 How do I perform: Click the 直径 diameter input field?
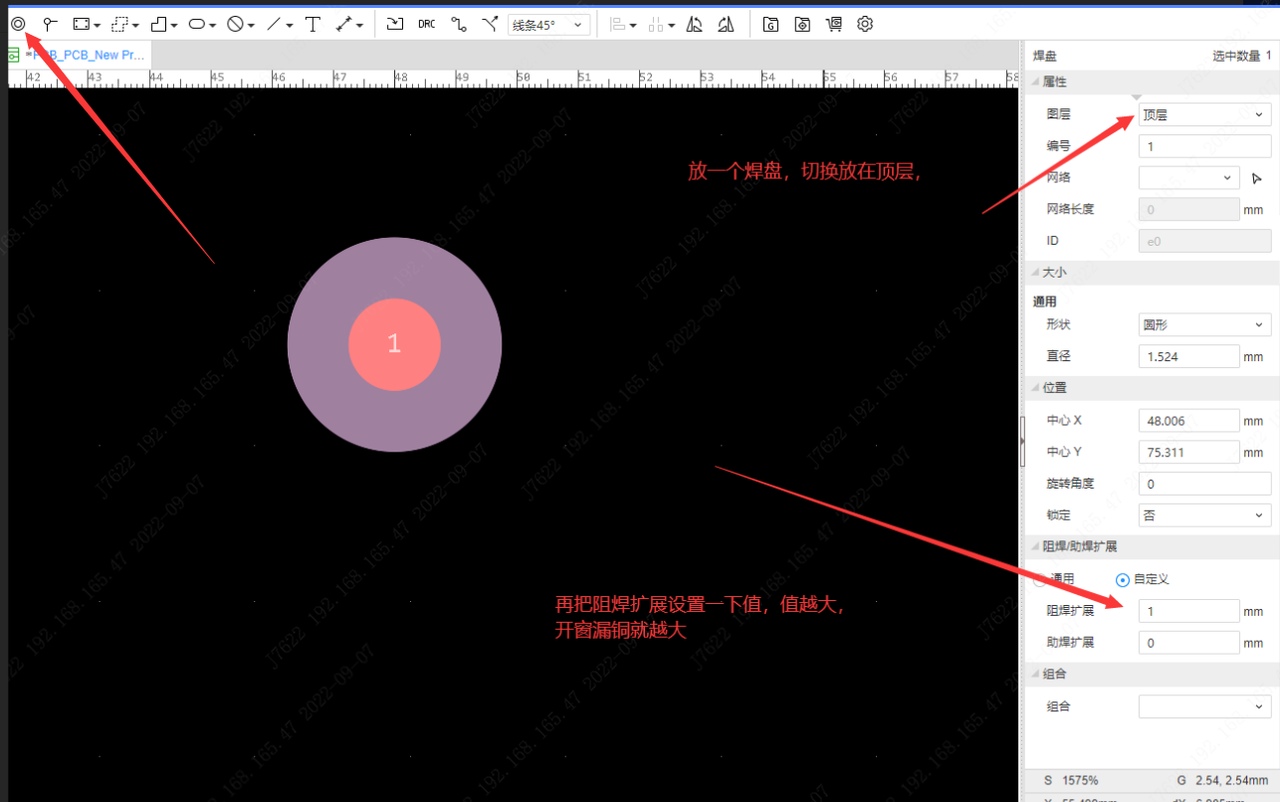(x=1189, y=356)
